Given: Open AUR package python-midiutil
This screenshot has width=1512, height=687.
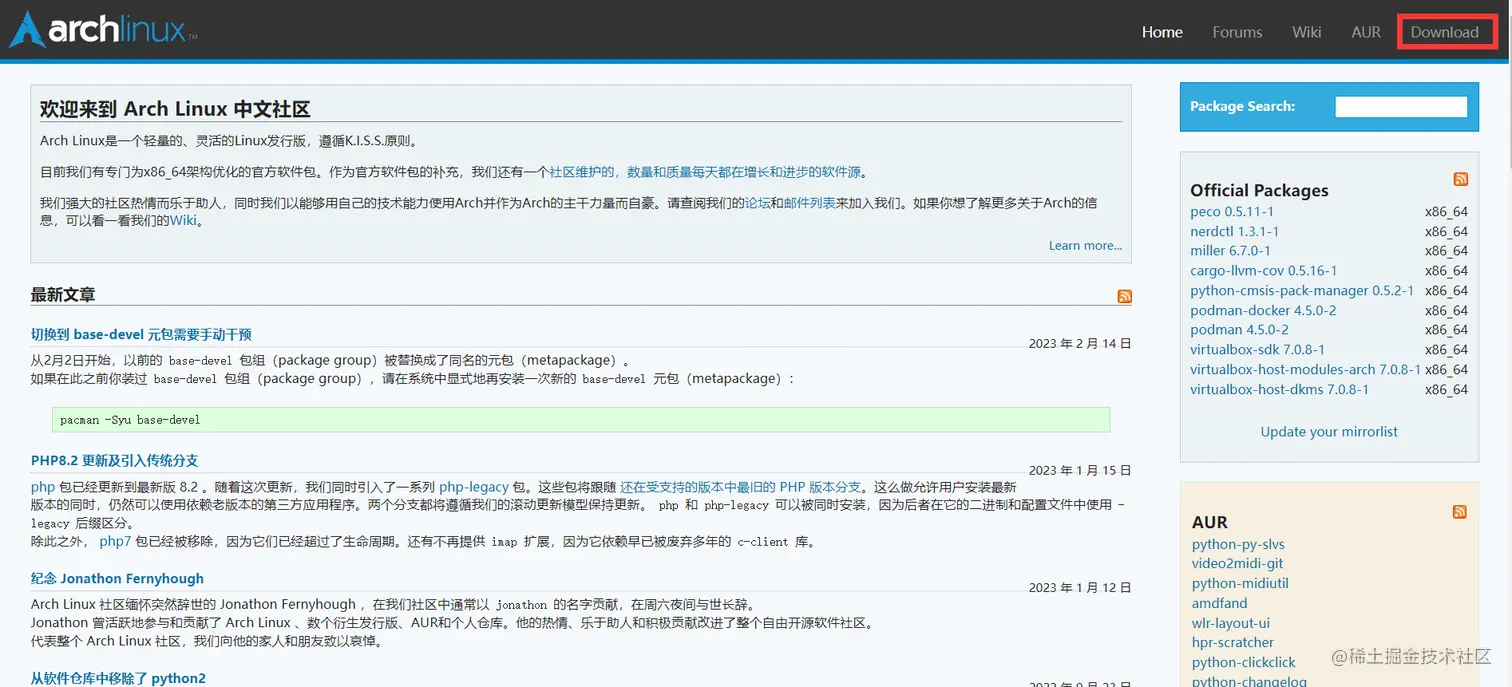Looking at the screenshot, I should pos(1240,583).
